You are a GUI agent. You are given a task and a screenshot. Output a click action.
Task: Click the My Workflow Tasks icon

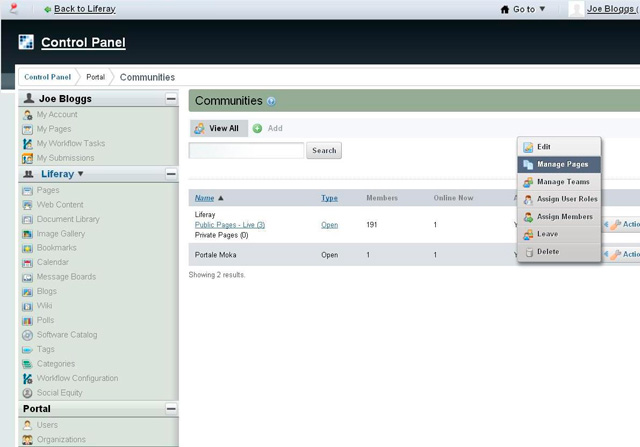click(27, 144)
